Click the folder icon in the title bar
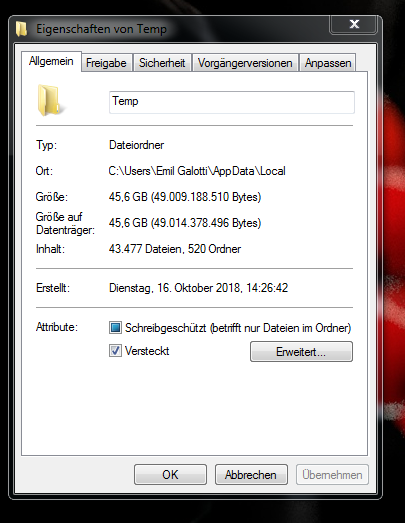This screenshot has width=405, height=523. [21, 29]
